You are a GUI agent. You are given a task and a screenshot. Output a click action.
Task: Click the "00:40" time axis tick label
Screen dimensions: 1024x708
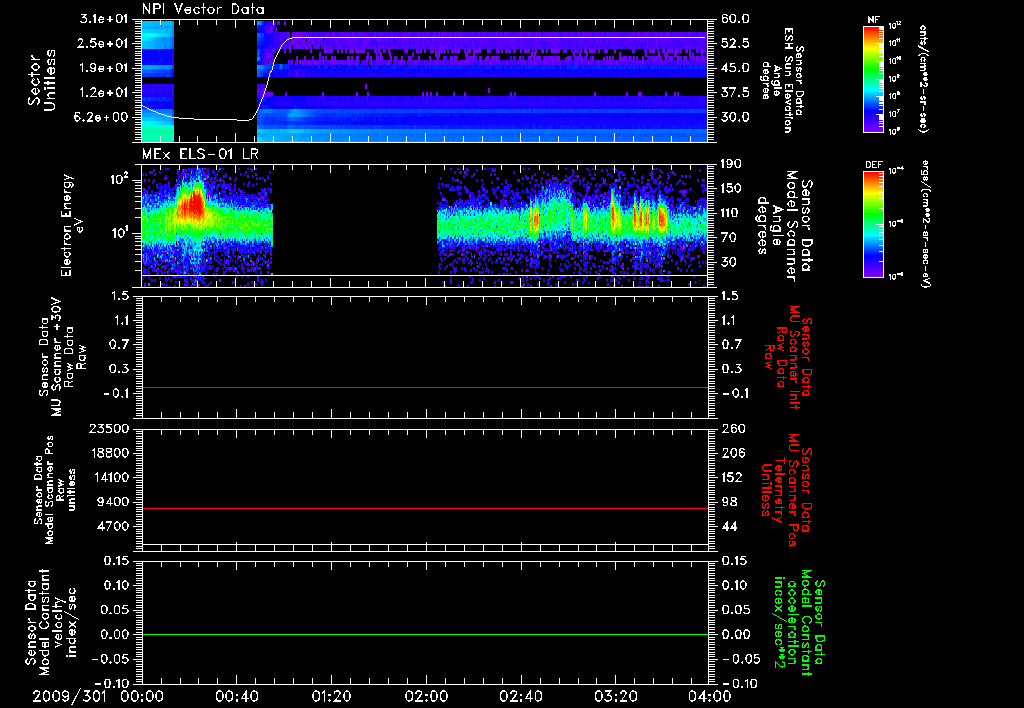236,696
